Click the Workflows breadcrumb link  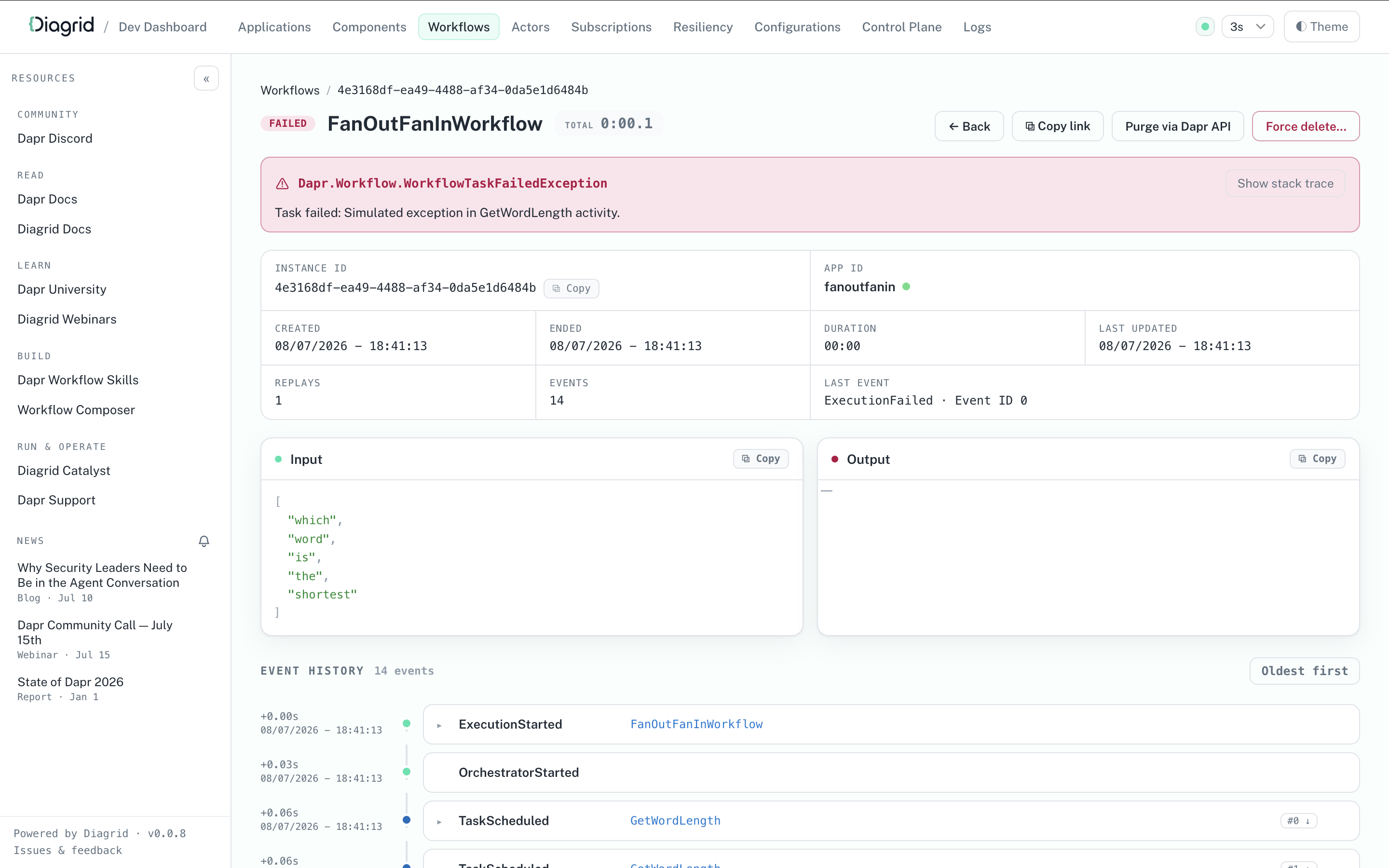pos(290,90)
